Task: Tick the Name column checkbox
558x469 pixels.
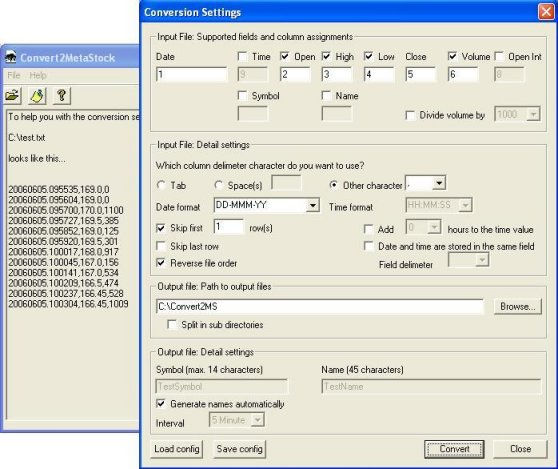Action: tap(326, 95)
